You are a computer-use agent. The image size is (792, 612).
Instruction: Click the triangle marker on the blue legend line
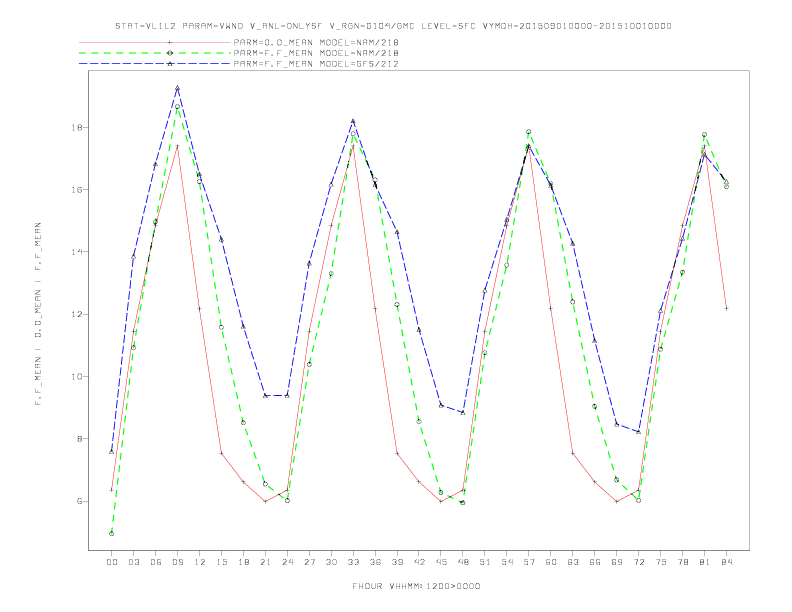coord(170,64)
